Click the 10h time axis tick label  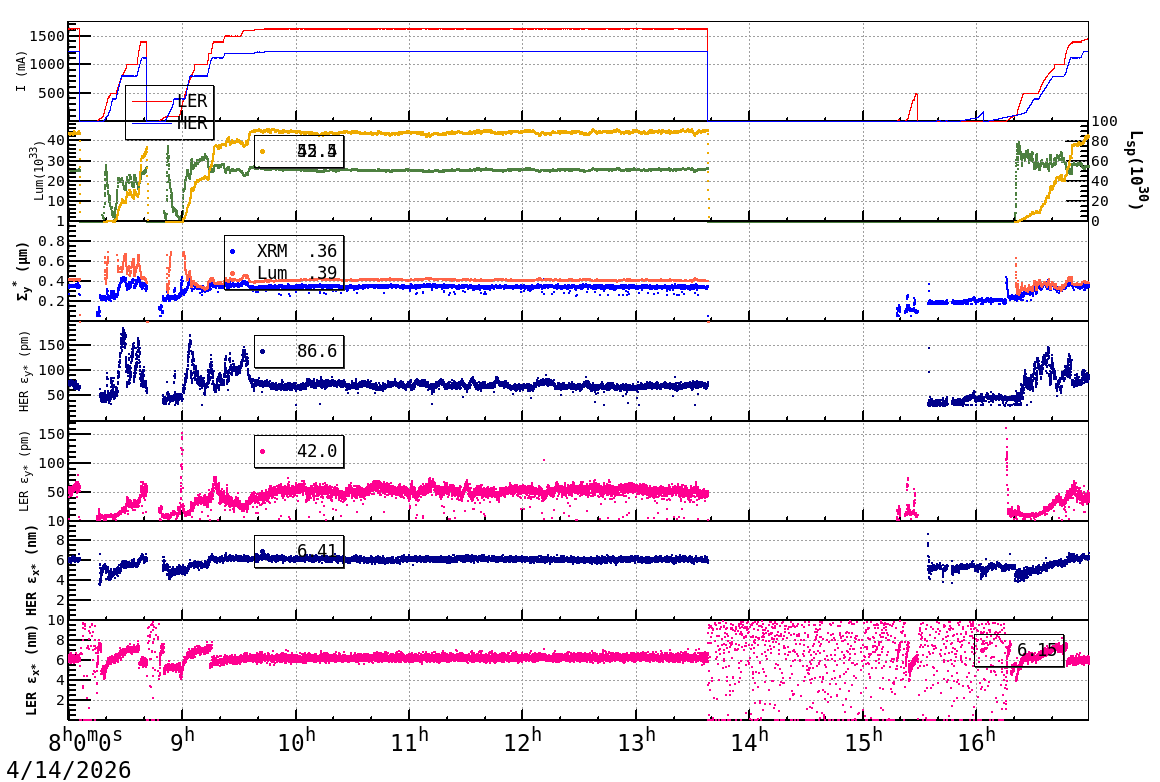coord(296,741)
